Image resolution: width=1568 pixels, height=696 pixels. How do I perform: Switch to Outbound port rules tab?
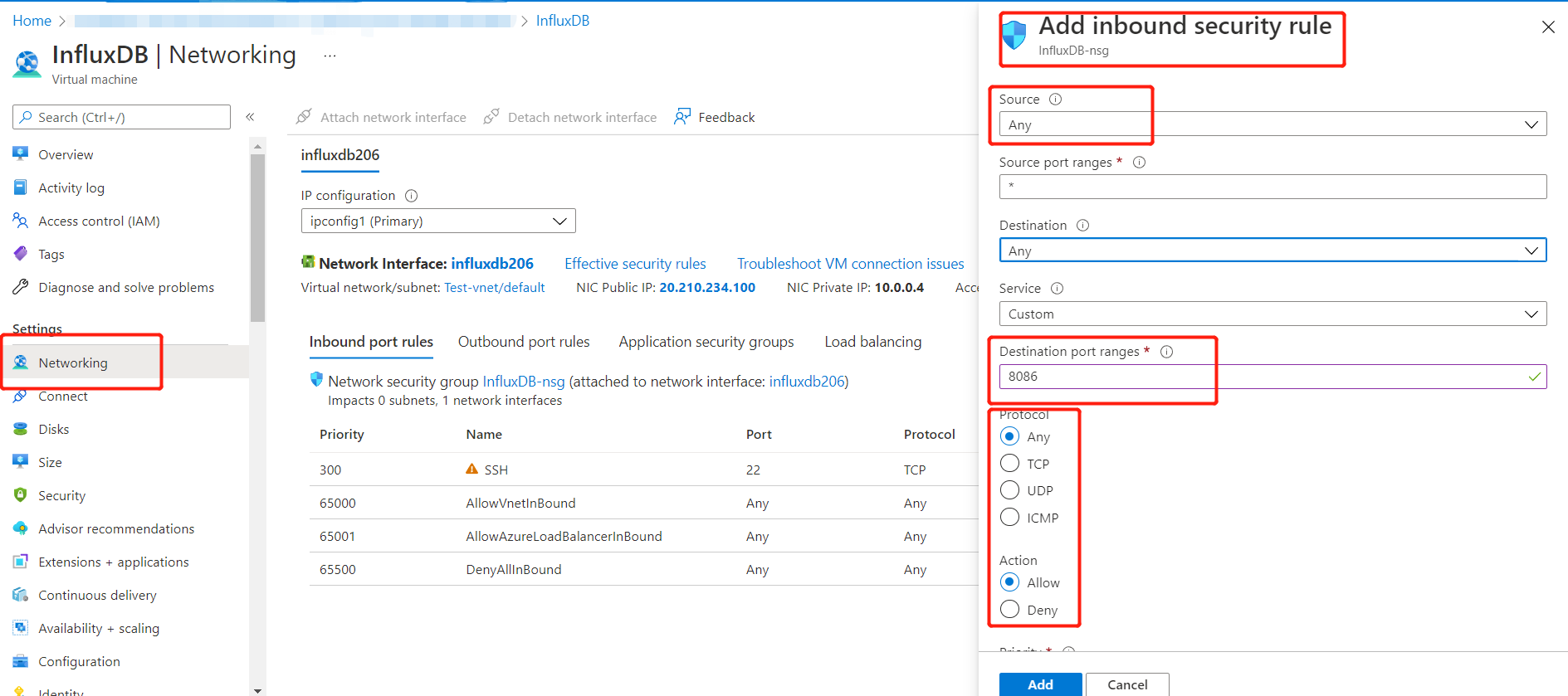[x=524, y=342]
